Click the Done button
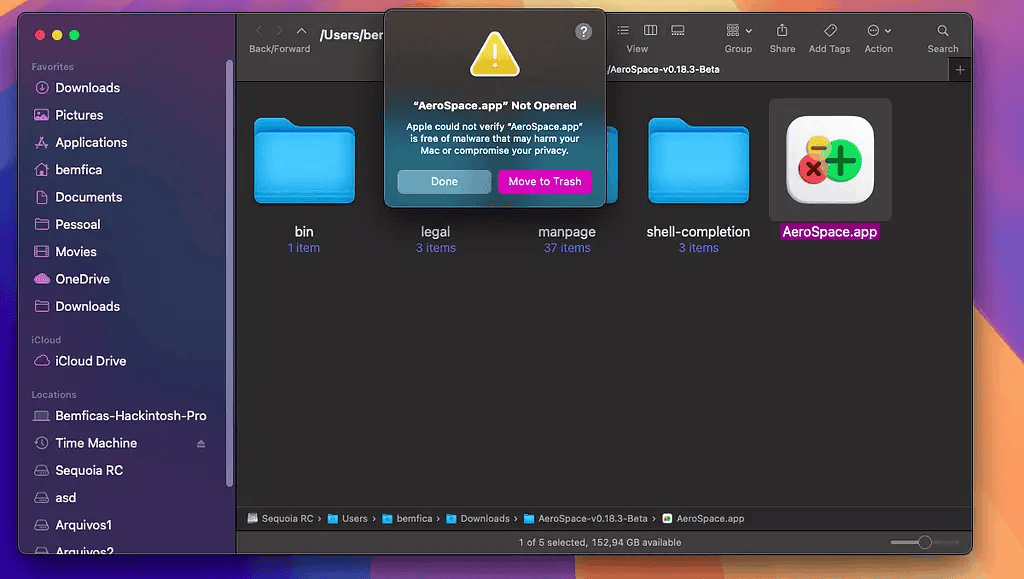The image size is (1024, 579). 444,182
